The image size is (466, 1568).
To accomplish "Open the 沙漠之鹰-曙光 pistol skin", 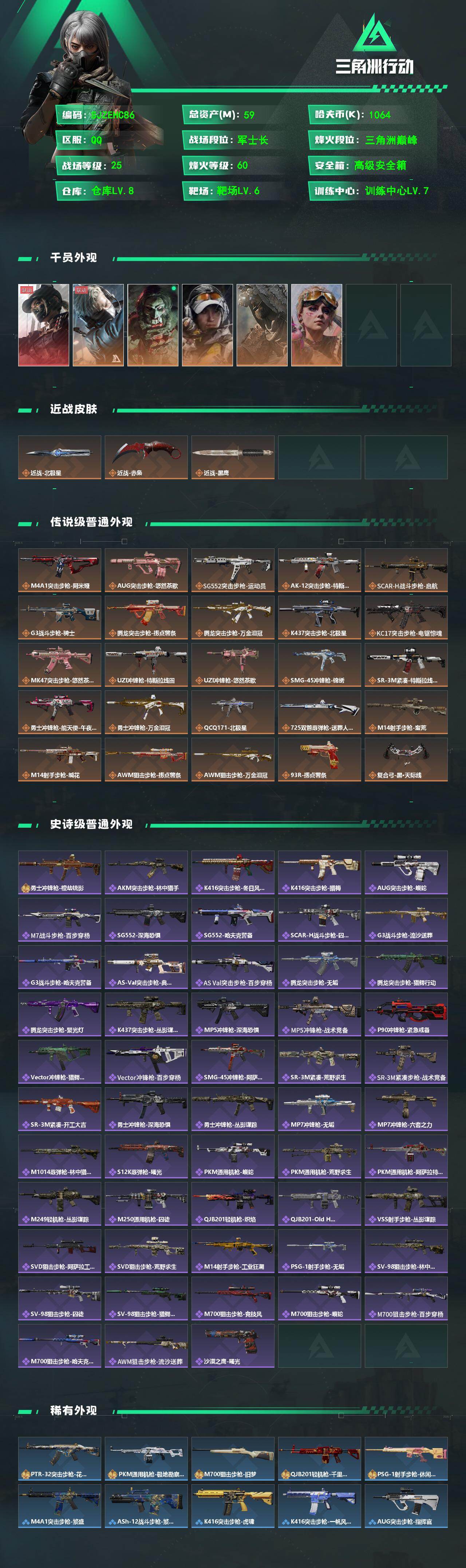I will point(232,1345).
